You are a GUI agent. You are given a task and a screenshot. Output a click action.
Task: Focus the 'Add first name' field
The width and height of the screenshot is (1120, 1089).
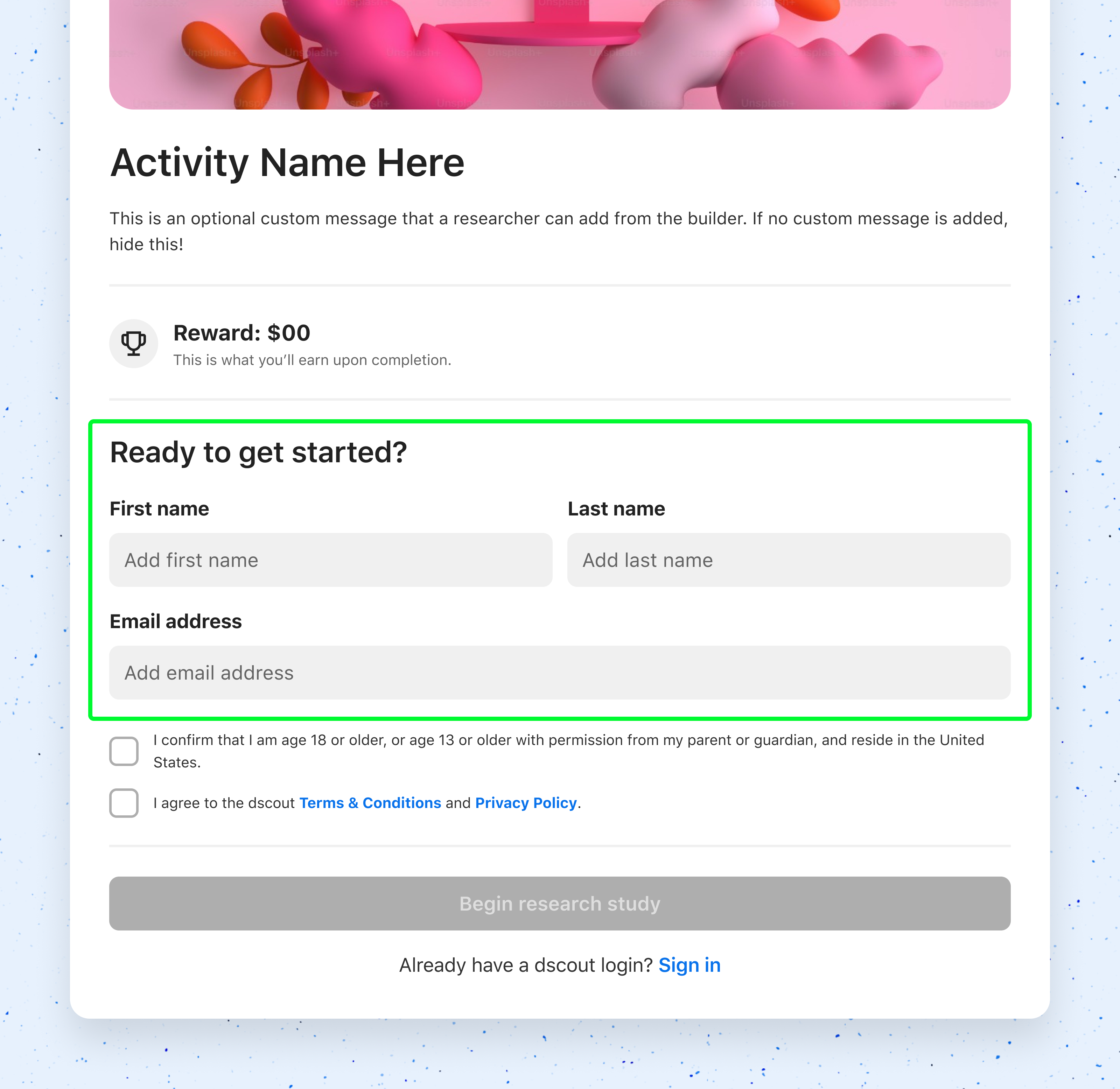coord(331,560)
